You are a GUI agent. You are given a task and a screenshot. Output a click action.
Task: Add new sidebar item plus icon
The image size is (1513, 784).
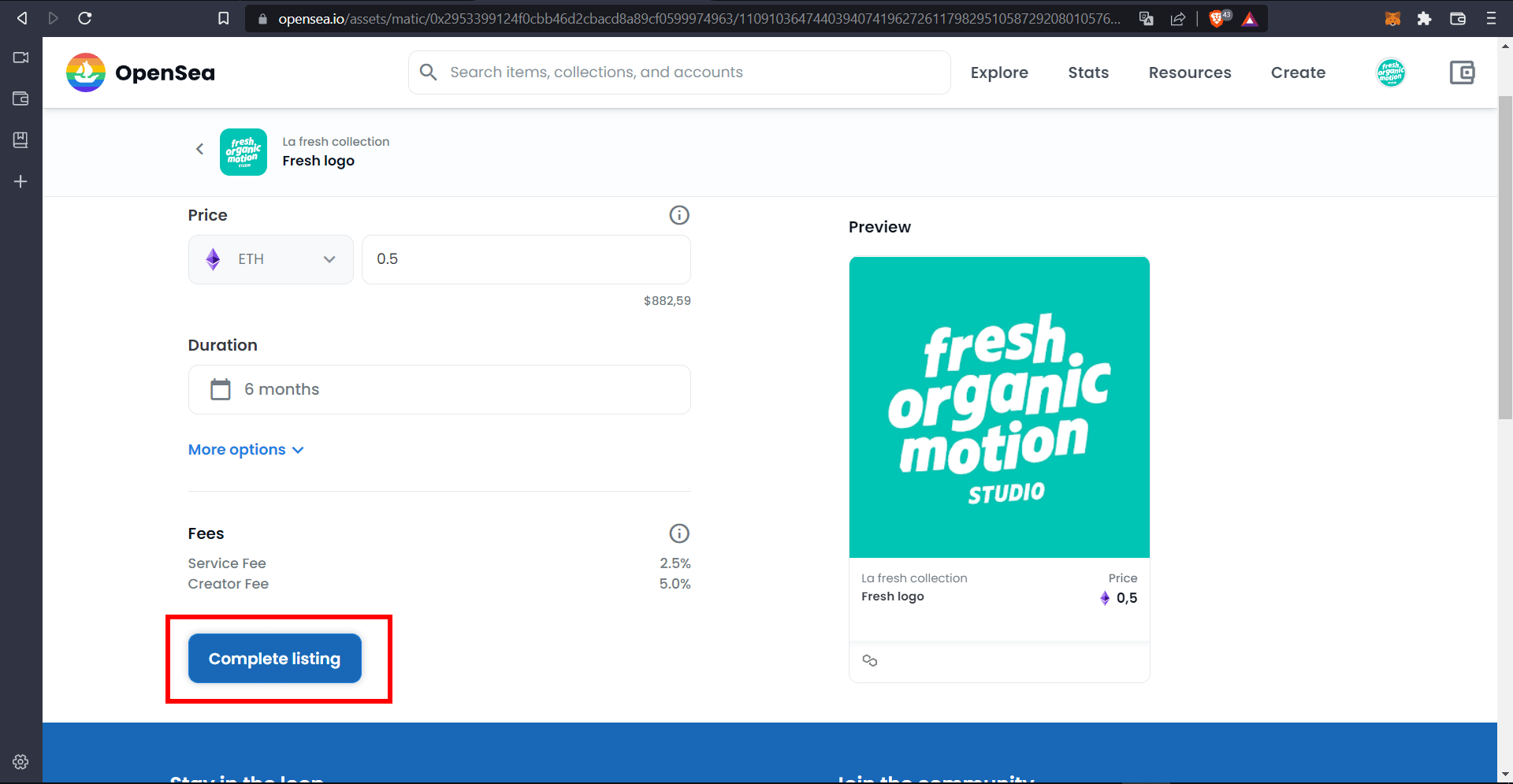[x=20, y=181]
